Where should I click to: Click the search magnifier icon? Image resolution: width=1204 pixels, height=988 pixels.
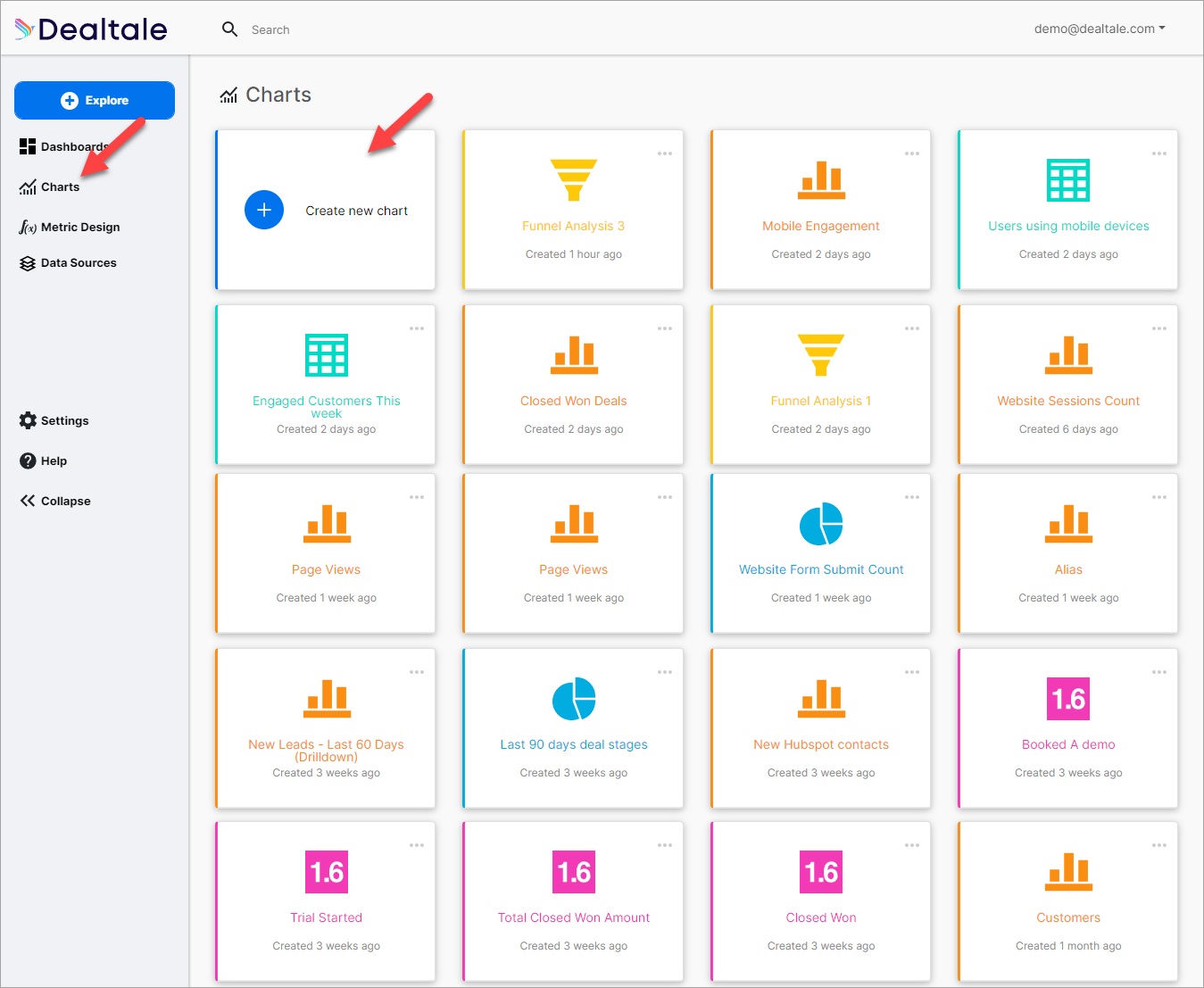click(229, 29)
